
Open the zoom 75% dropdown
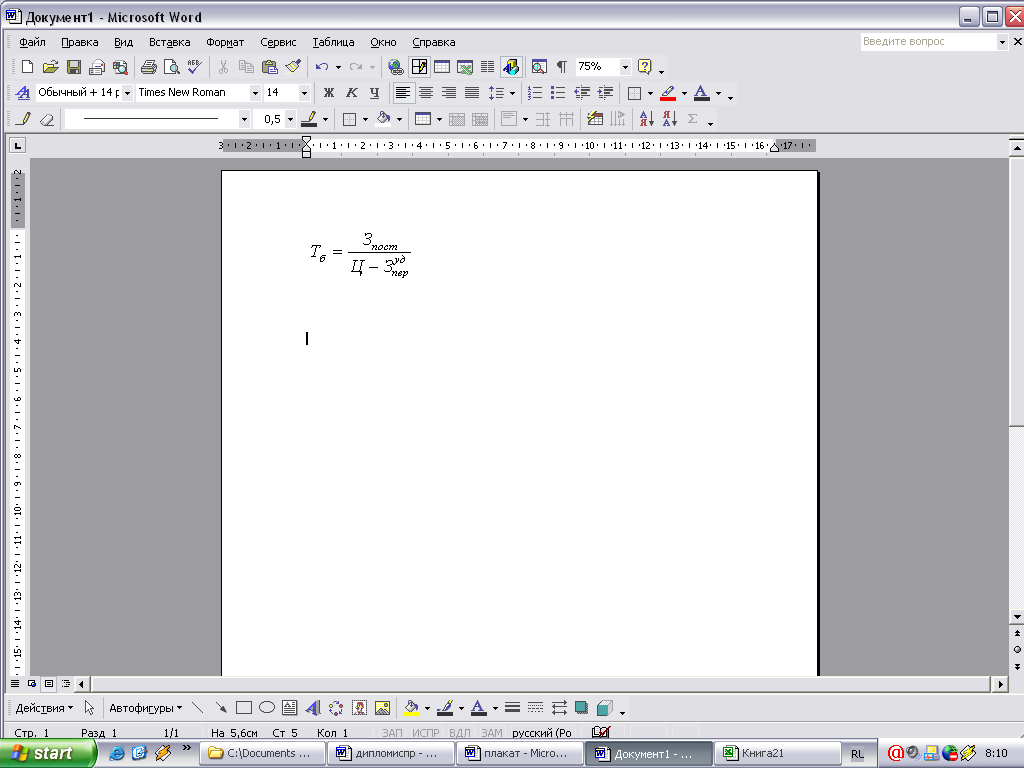[x=625, y=67]
